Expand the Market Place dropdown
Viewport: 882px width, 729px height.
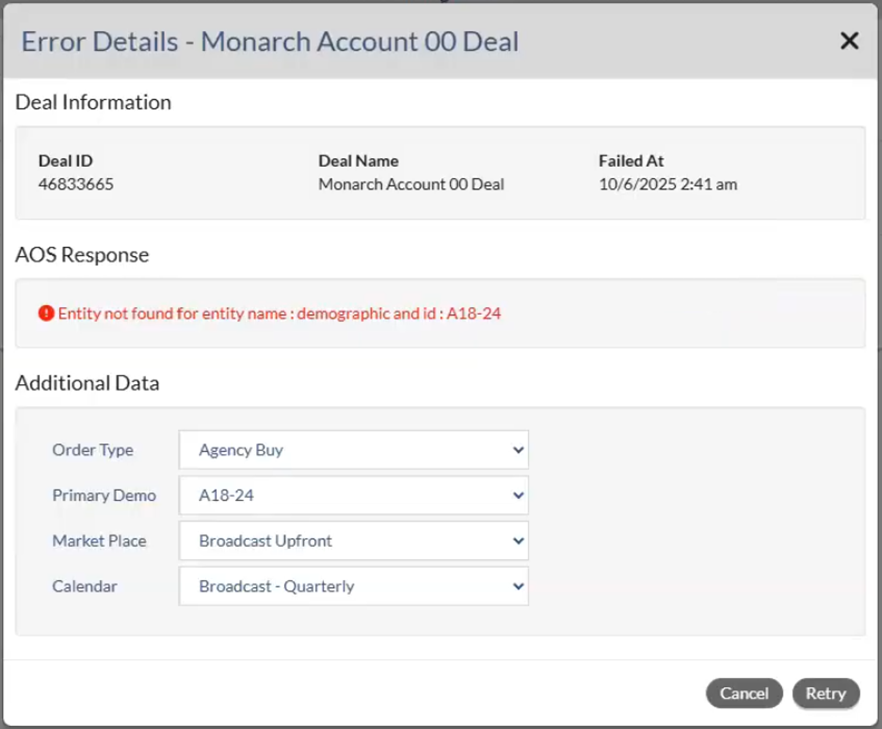[353, 541]
